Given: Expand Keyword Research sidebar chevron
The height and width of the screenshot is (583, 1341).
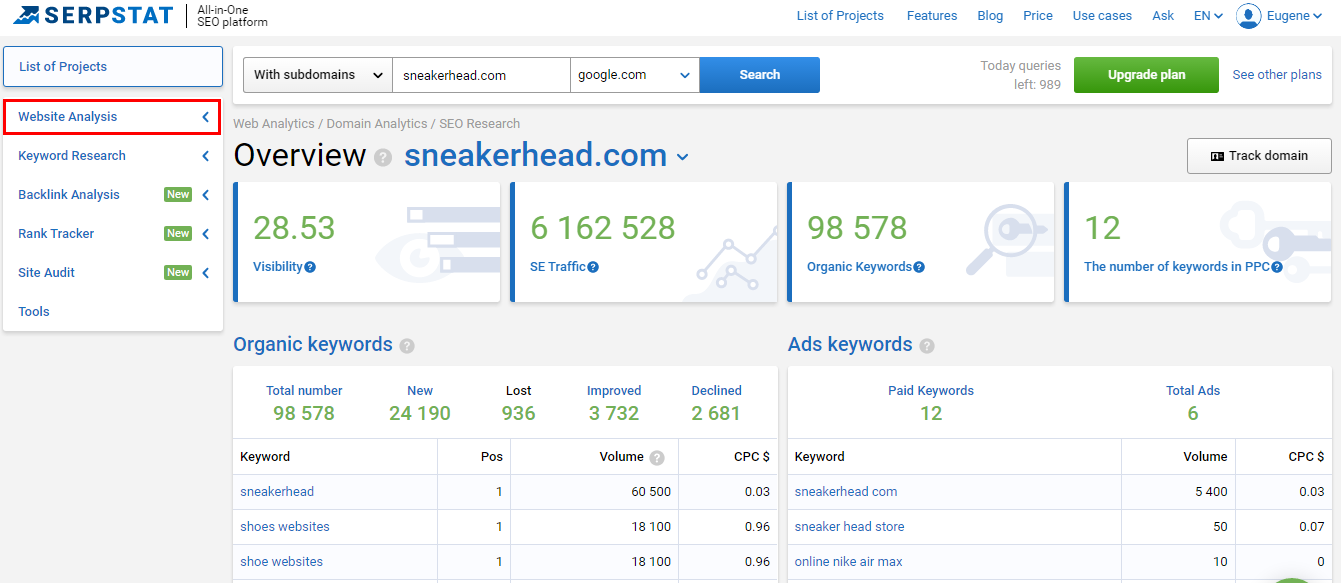Looking at the screenshot, I should [x=206, y=156].
